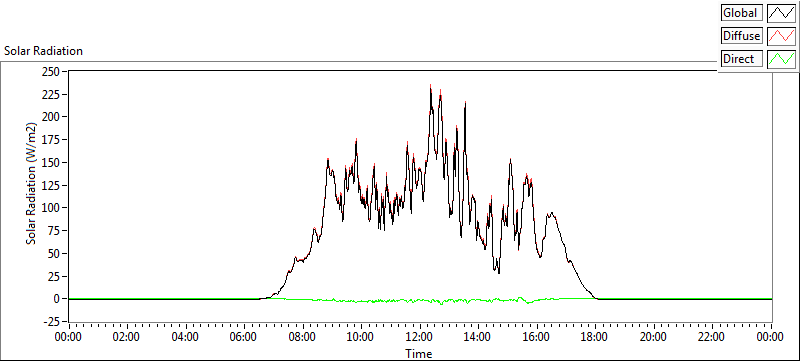This screenshot has width=800, height=361.
Task: Click the 125 y-axis value
Action: (51, 185)
